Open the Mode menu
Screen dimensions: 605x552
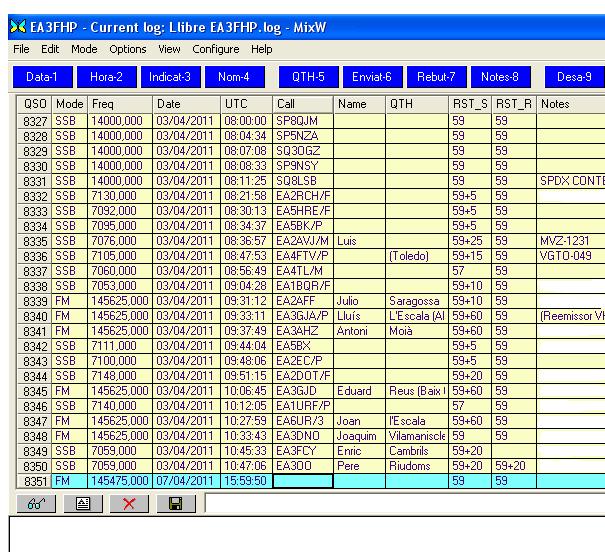(84, 49)
